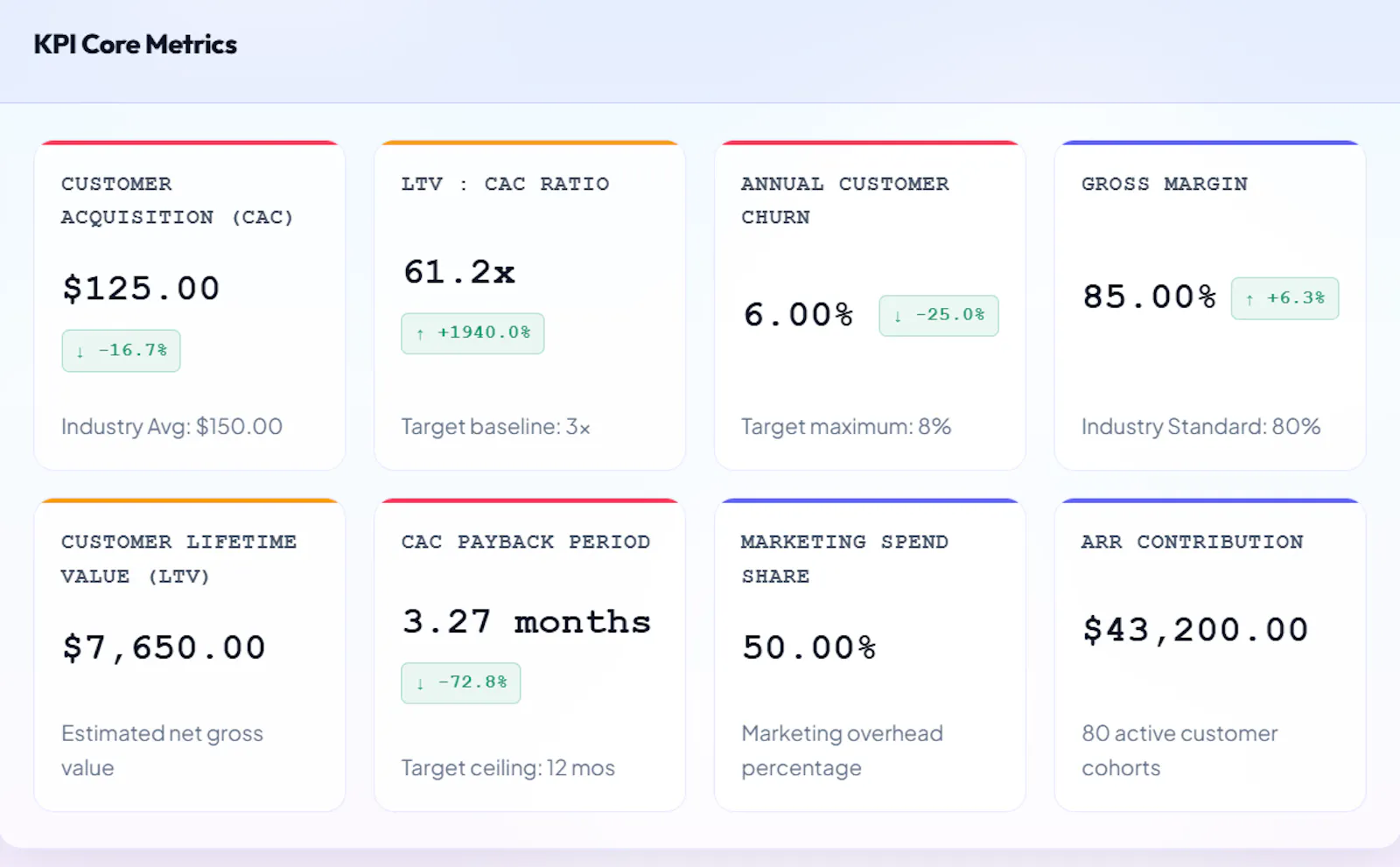Select the Annual Customer Churn title

[x=845, y=200]
